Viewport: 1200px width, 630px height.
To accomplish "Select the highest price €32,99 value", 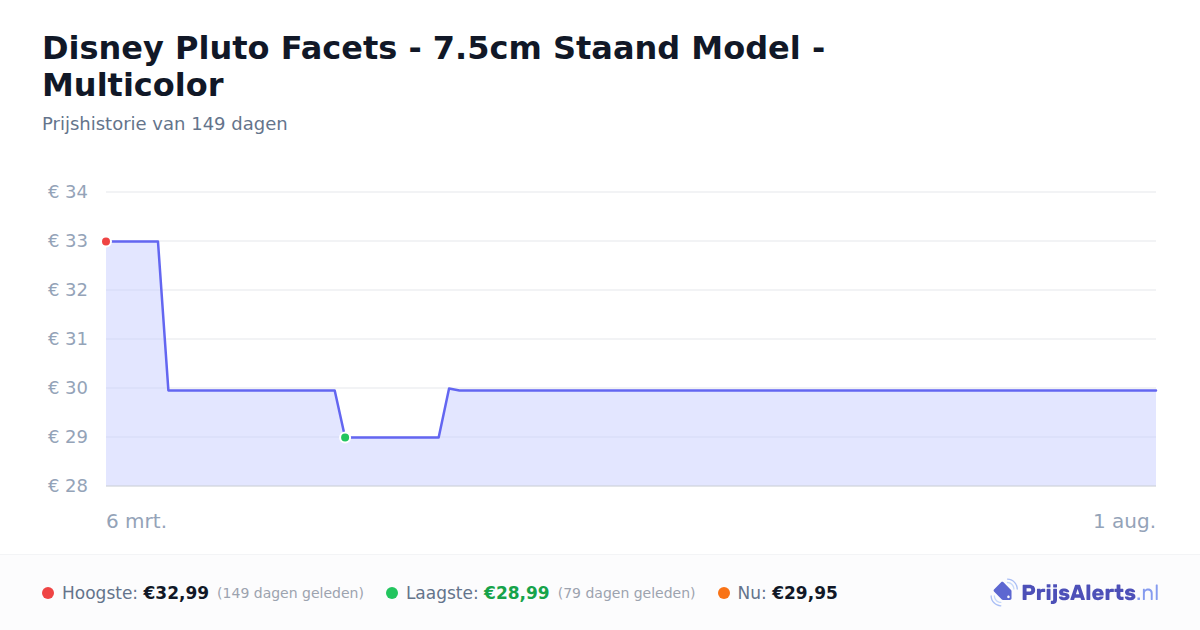I will (176, 593).
